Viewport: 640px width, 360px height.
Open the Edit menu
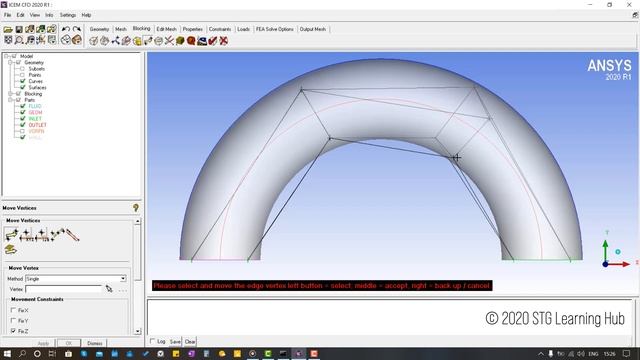click(20, 15)
